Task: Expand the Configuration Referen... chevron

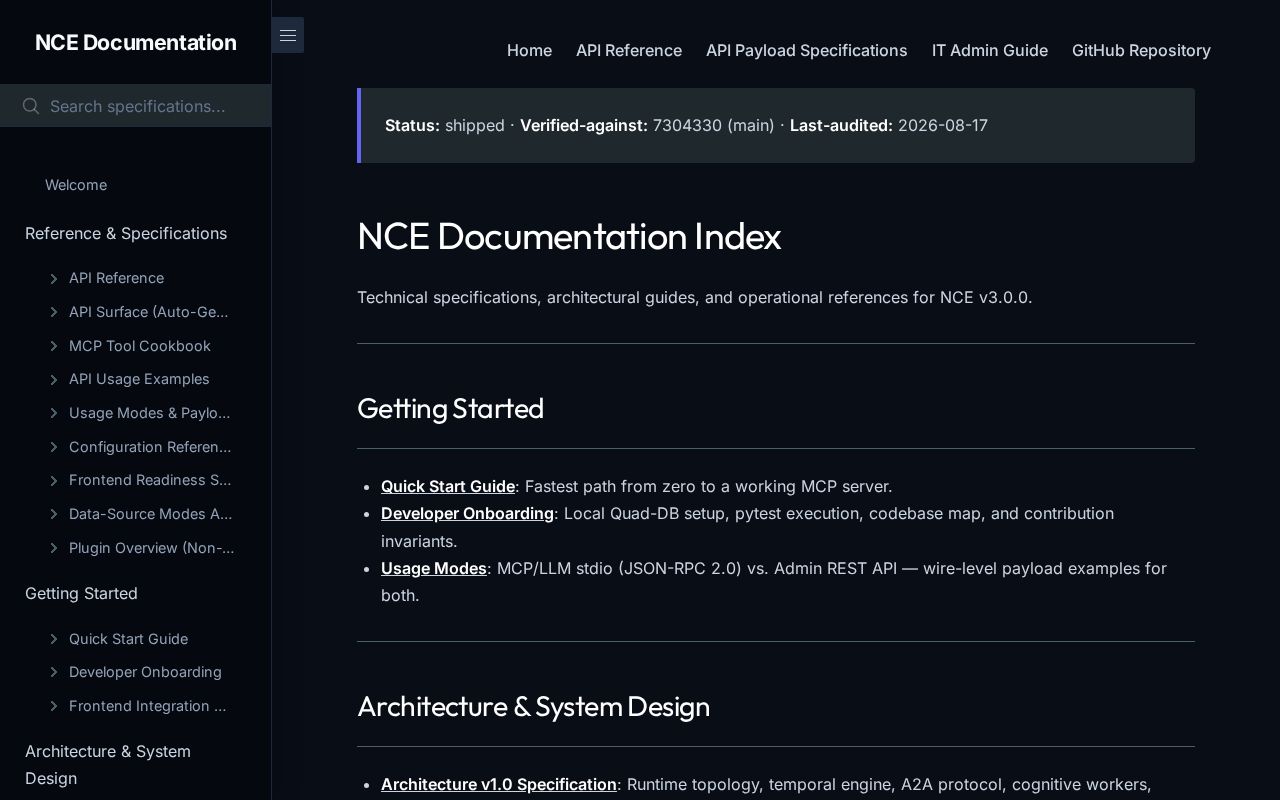Action: 54,447
